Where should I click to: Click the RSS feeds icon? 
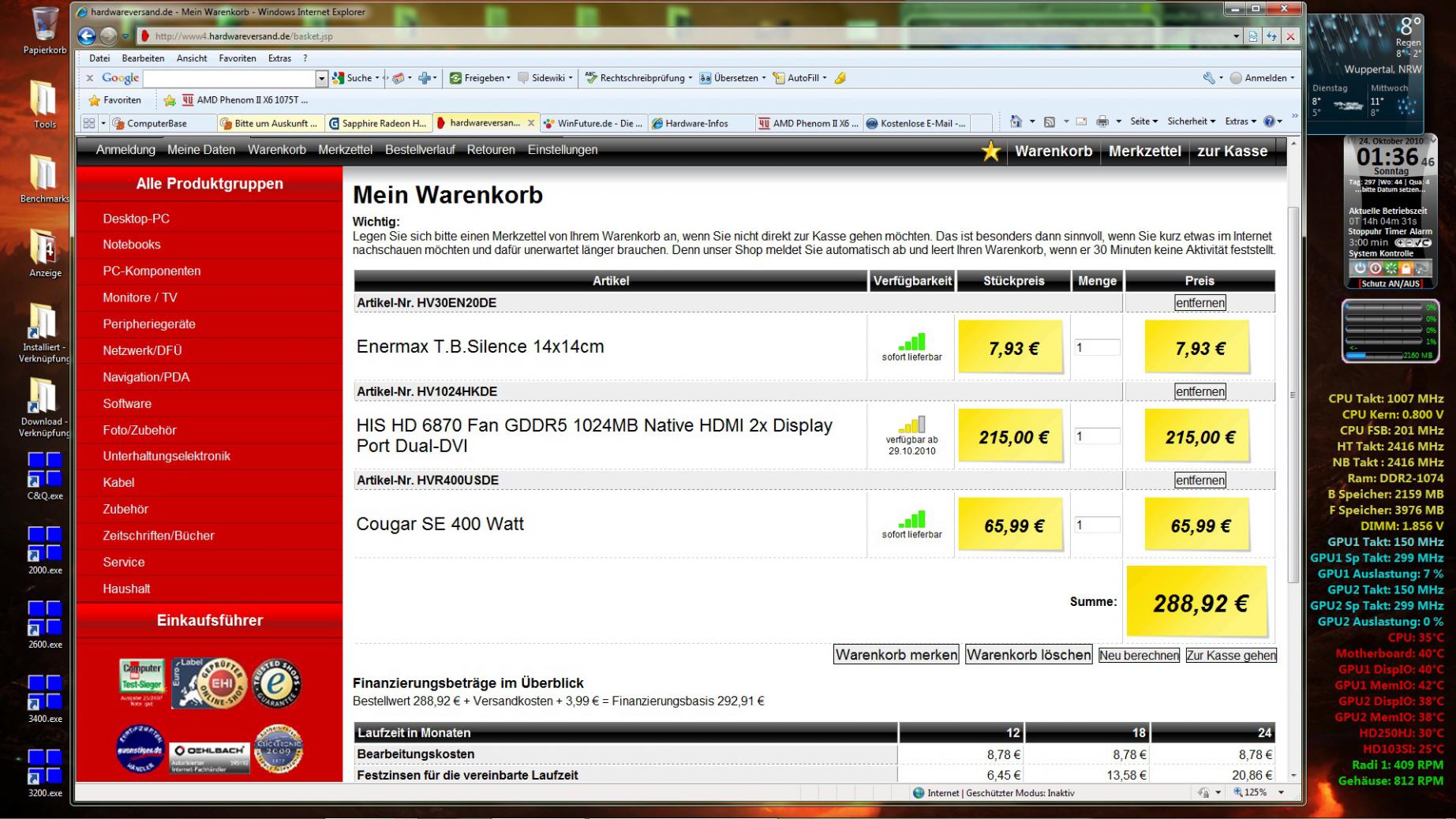[1049, 122]
